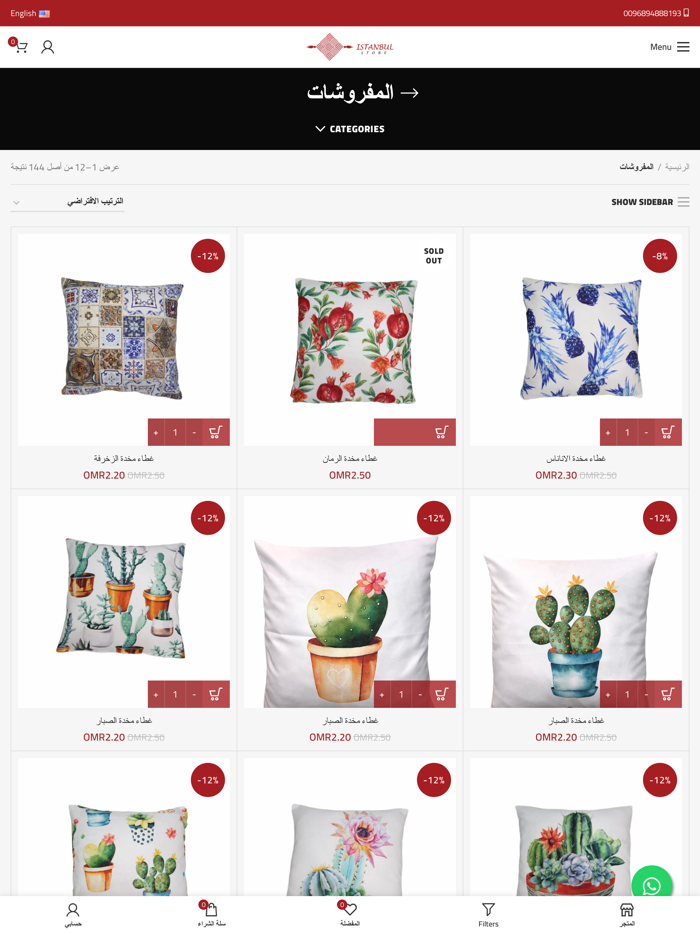Open the shopping bag in bottom bar
The height and width of the screenshot is (934, 700).
[211, 914]
